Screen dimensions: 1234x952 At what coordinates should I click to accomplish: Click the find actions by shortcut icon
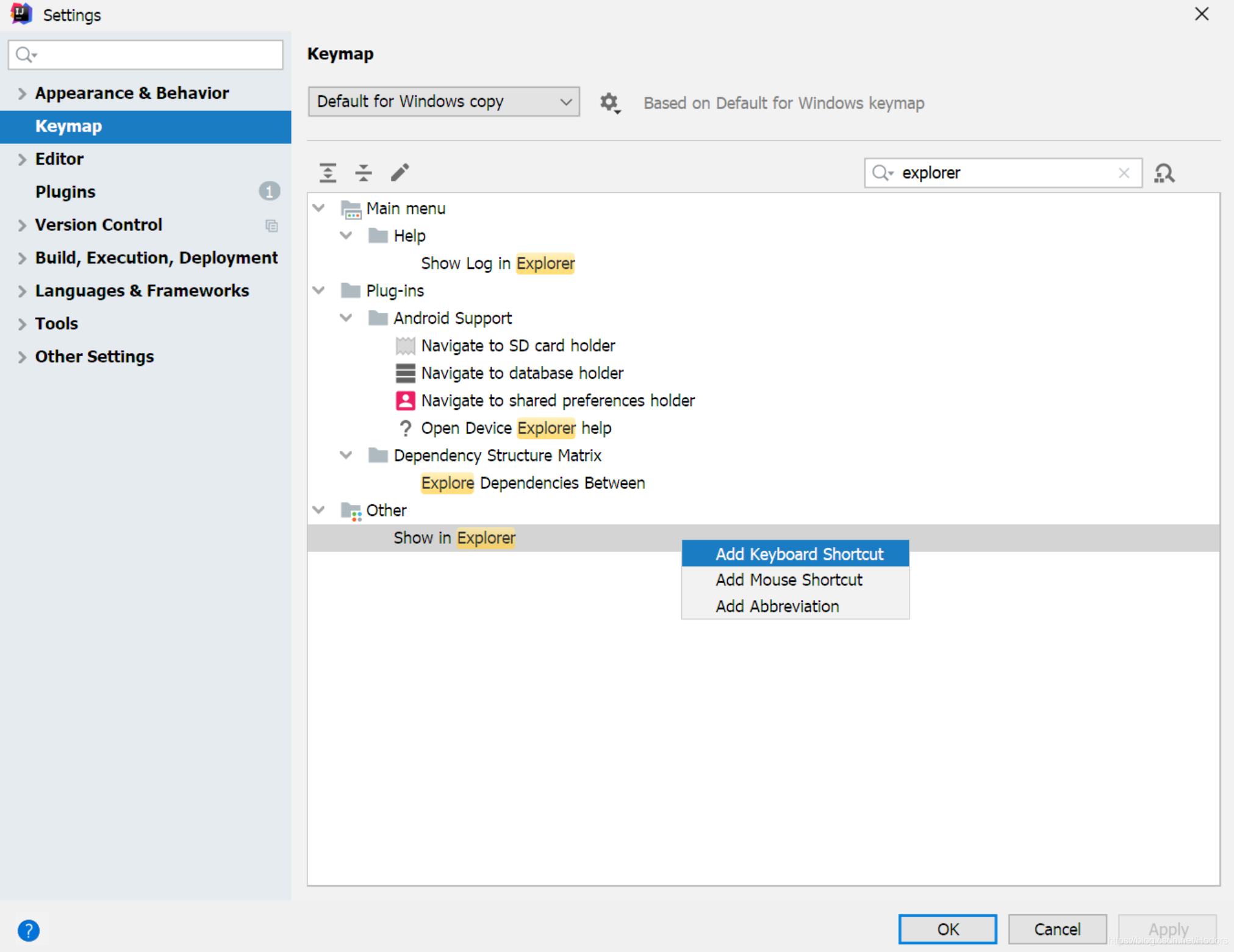tap(1164, 173)
